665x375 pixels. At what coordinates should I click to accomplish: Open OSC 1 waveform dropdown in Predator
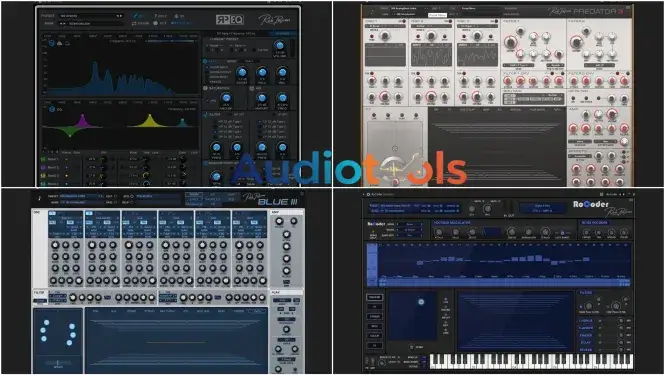point(385,26)
